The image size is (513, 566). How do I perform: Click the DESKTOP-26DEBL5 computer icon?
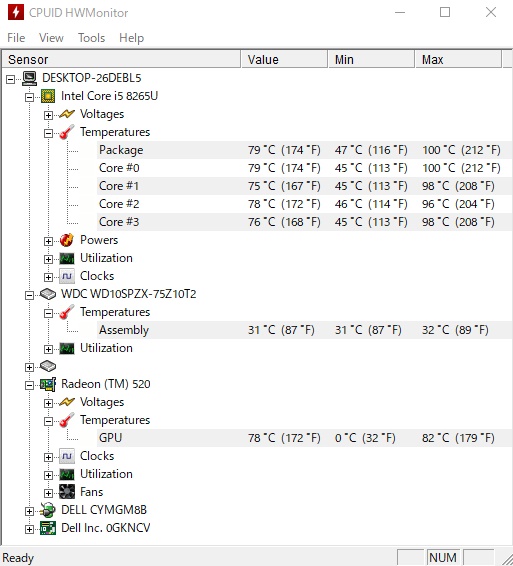[29, 78]
